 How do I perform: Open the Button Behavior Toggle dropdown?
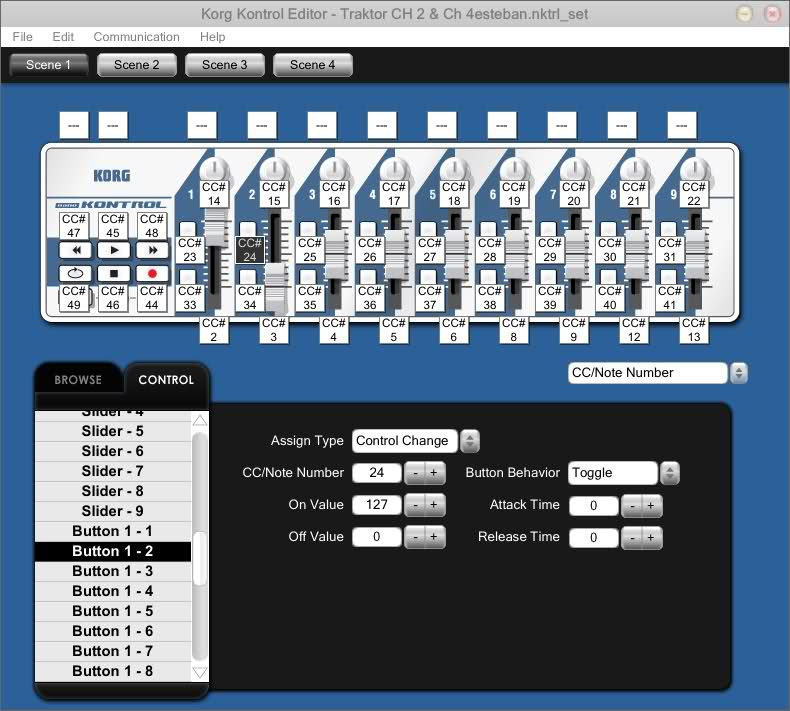[x=670, y=473]
